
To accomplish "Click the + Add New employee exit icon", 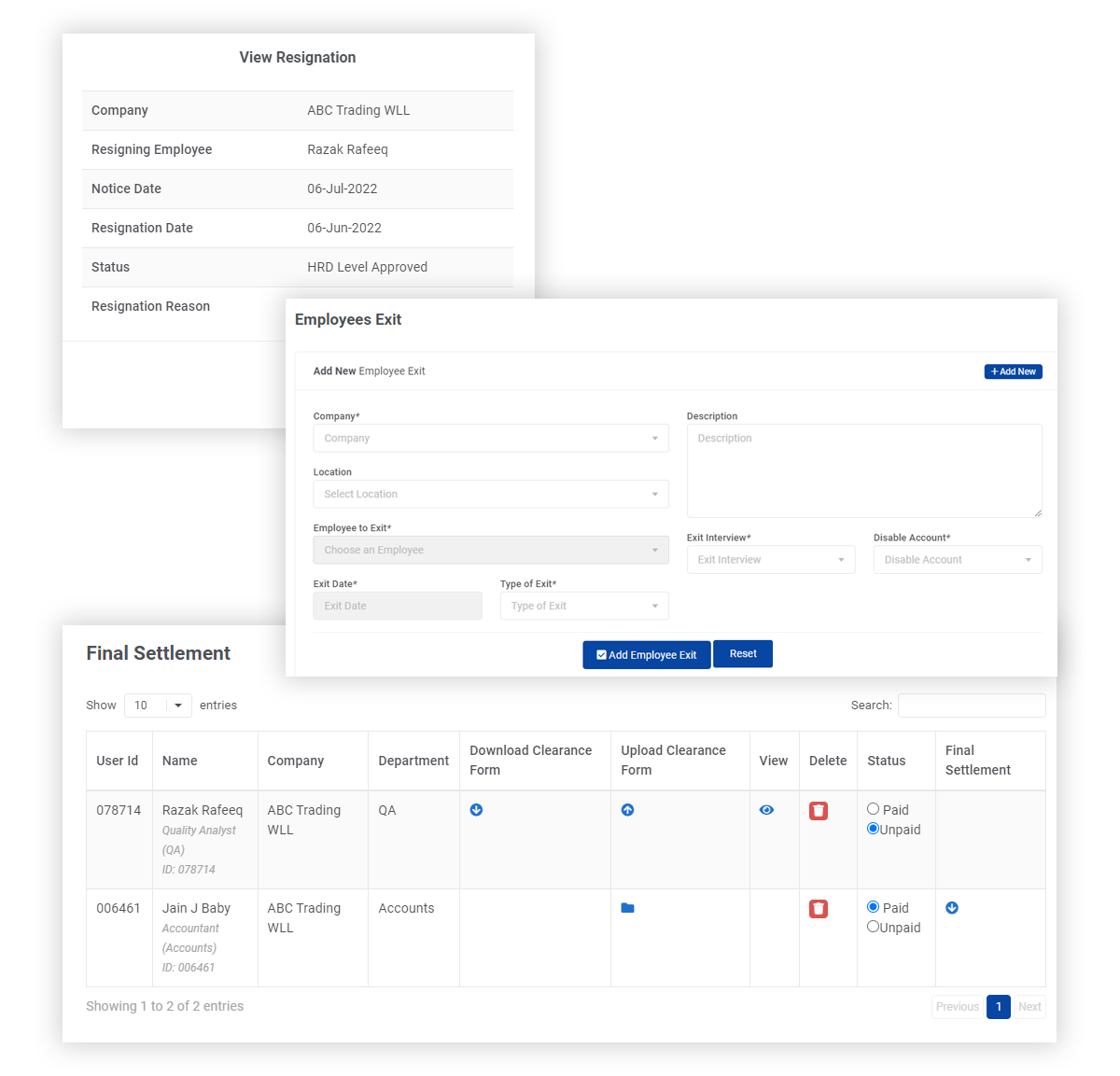I will click(1013, 370).
